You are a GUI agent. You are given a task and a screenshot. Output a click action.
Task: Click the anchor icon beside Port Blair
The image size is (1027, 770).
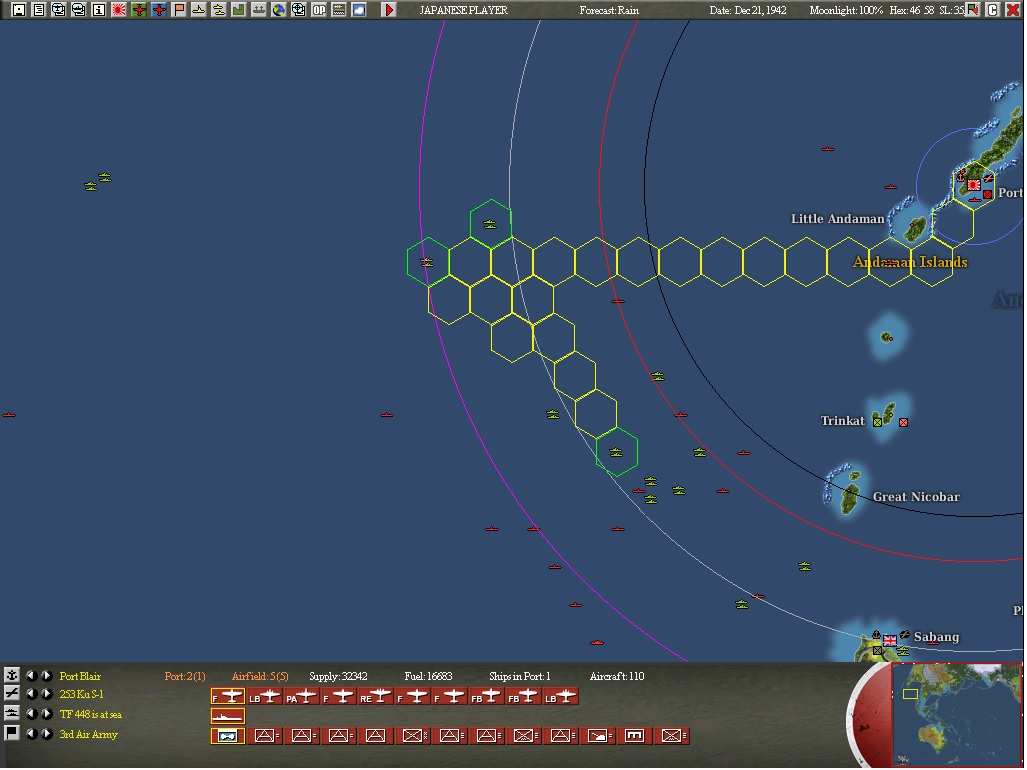(x=11, y=675)
